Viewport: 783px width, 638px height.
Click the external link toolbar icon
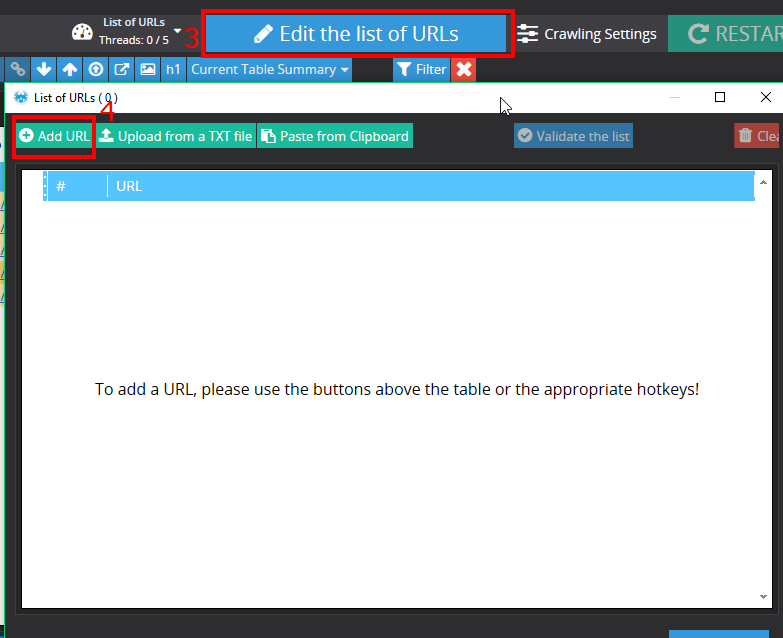click(122, 69)
